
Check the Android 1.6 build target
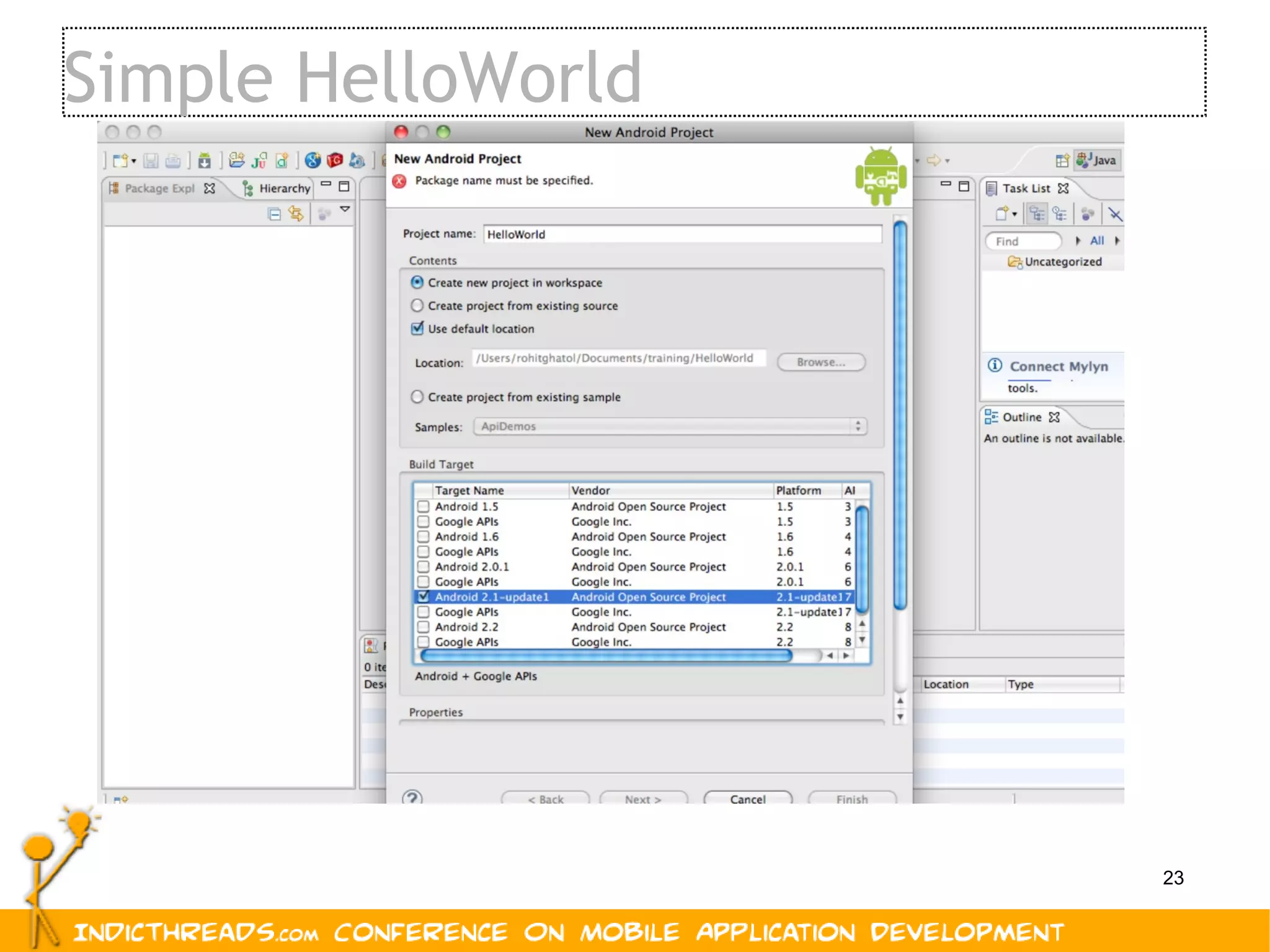[x=424, y=536]
